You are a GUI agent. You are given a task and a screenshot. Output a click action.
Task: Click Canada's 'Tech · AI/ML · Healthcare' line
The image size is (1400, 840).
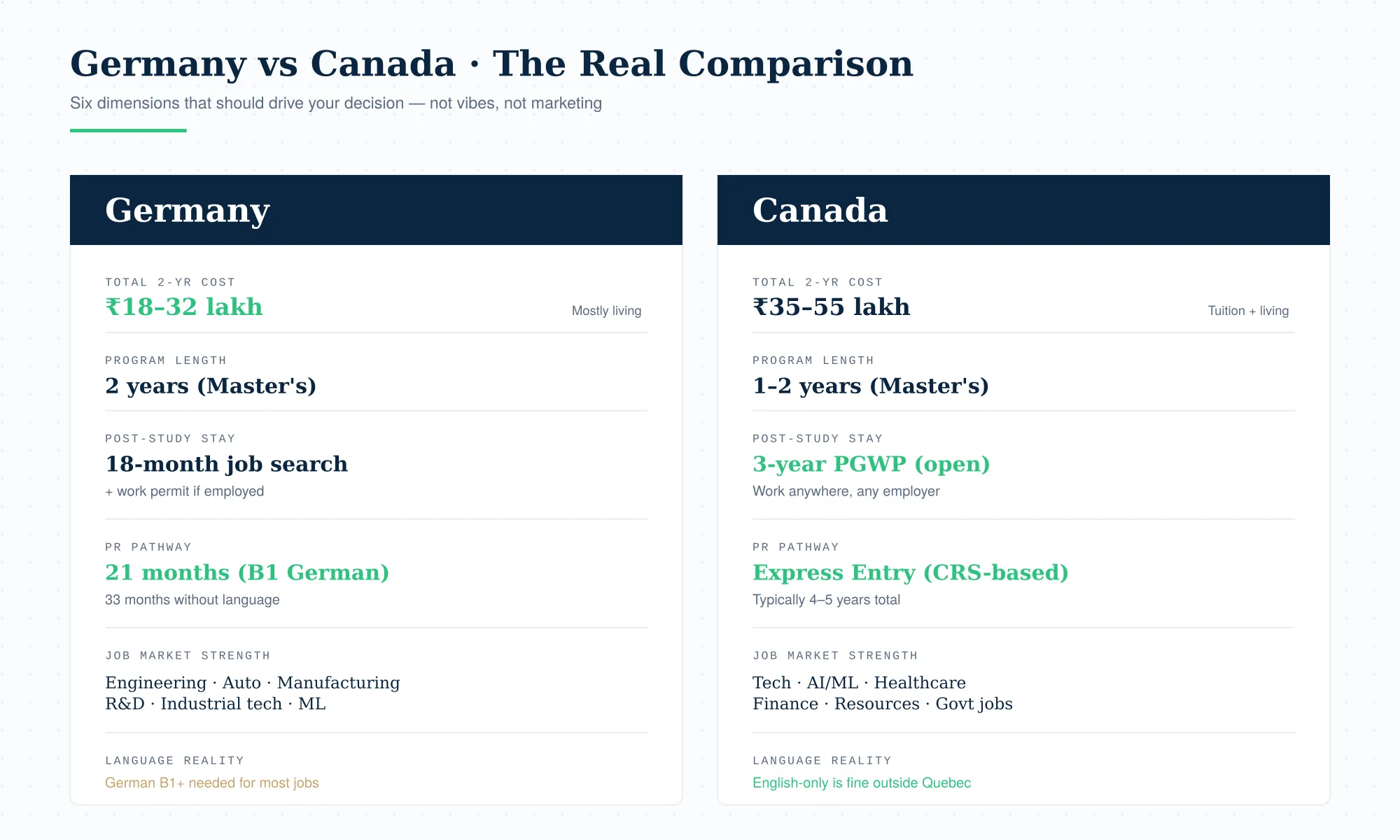tap(859, 682)
